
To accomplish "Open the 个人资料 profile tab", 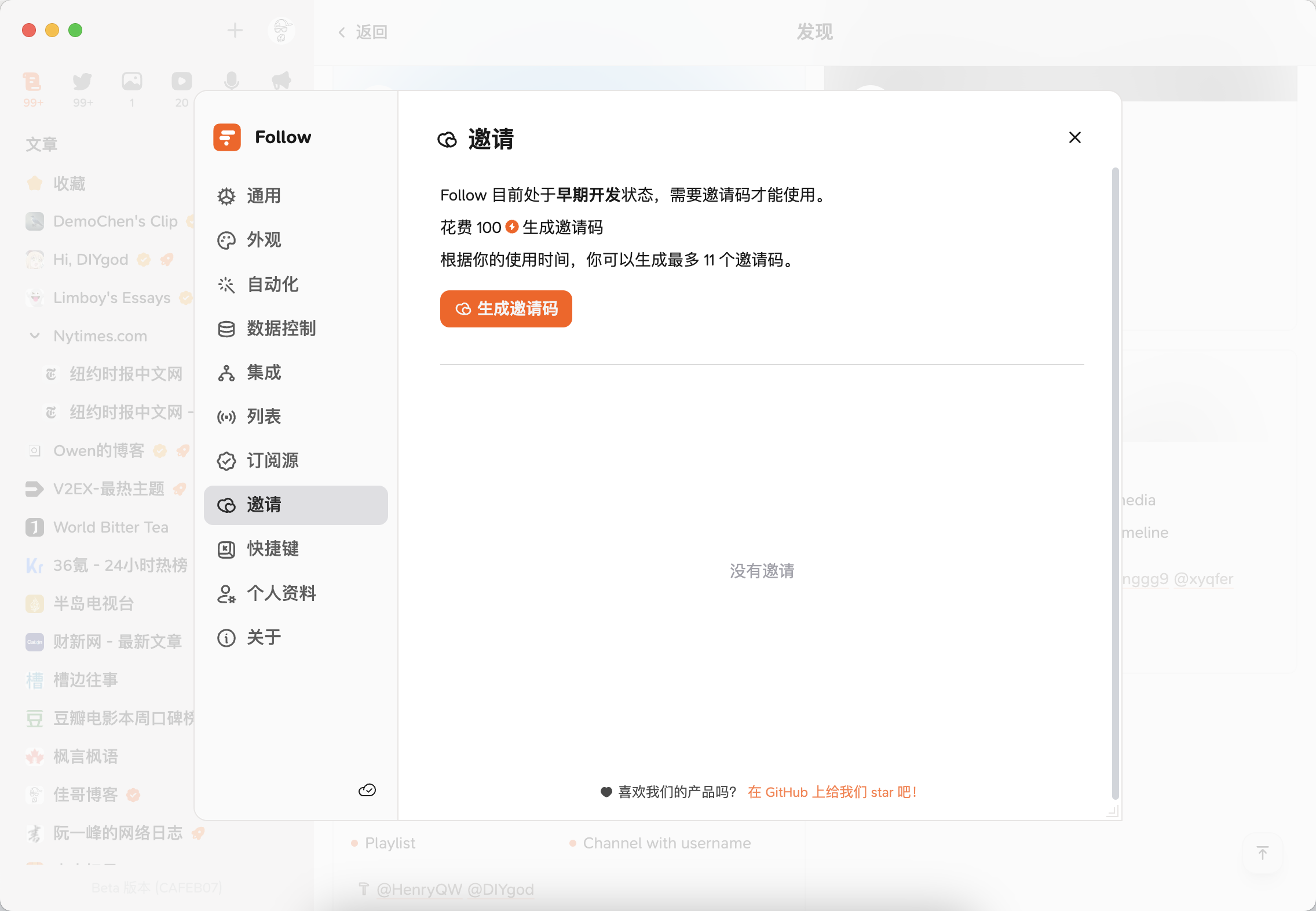I will [295, 593].
